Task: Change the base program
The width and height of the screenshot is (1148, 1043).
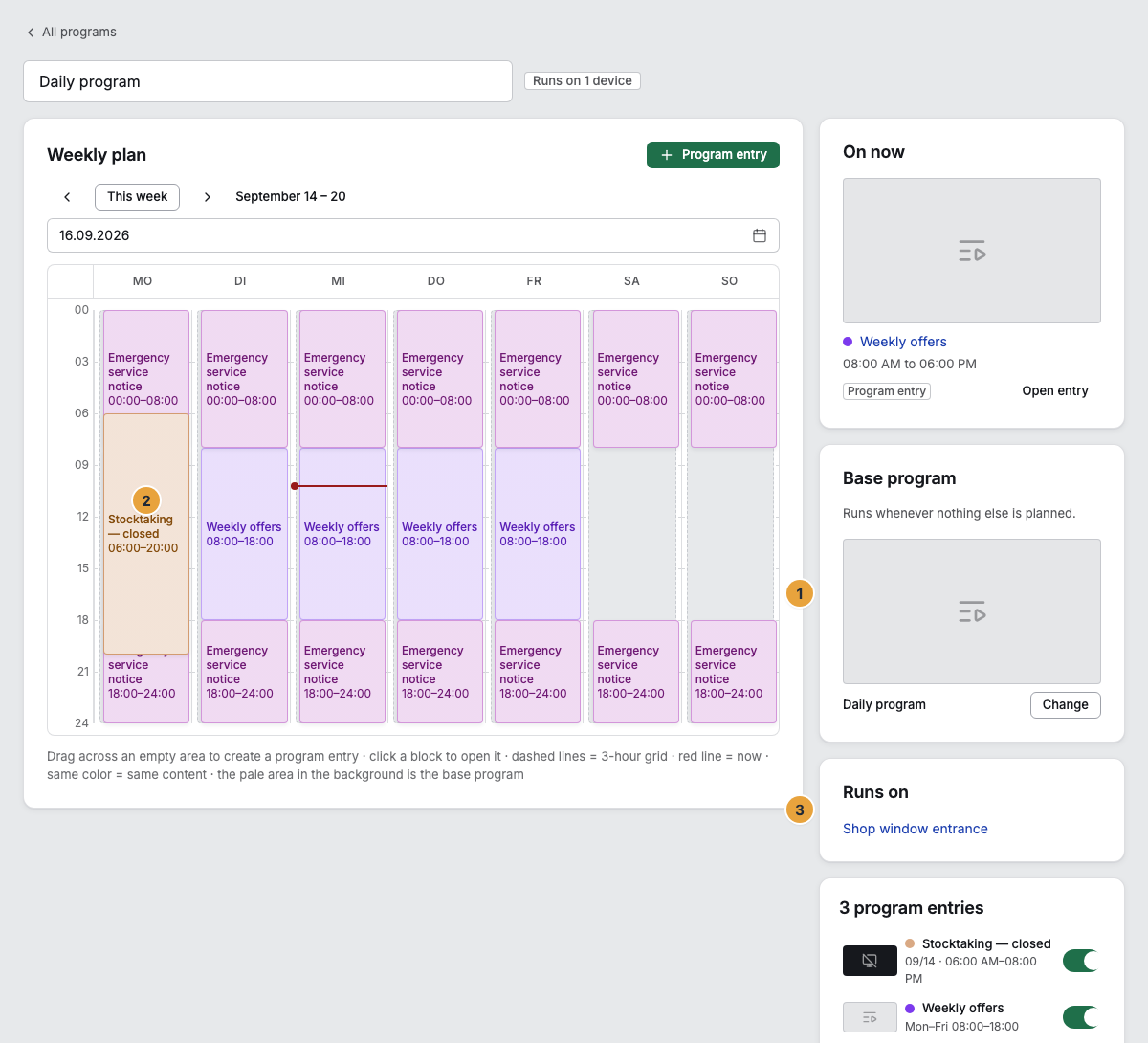Action: click(x=1066, y=704)
